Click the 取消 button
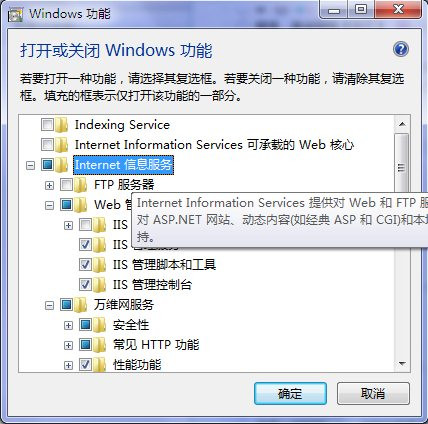The width and height of the screenshot is (428, 424). [373, 394]
